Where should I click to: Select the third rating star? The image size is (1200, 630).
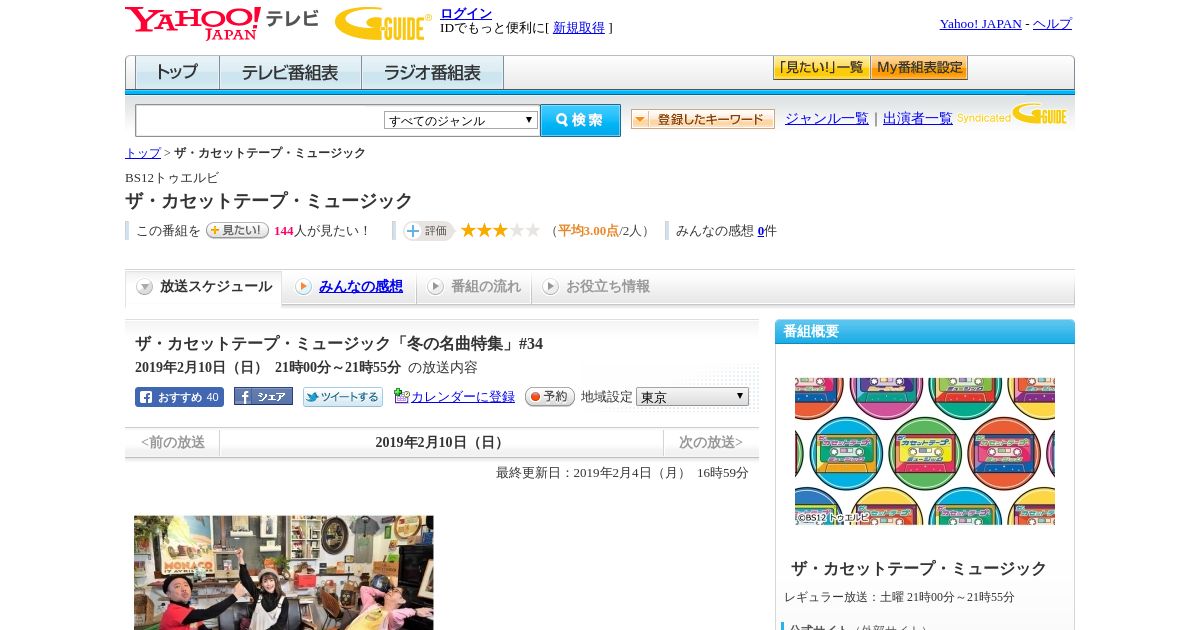[500, 231]
